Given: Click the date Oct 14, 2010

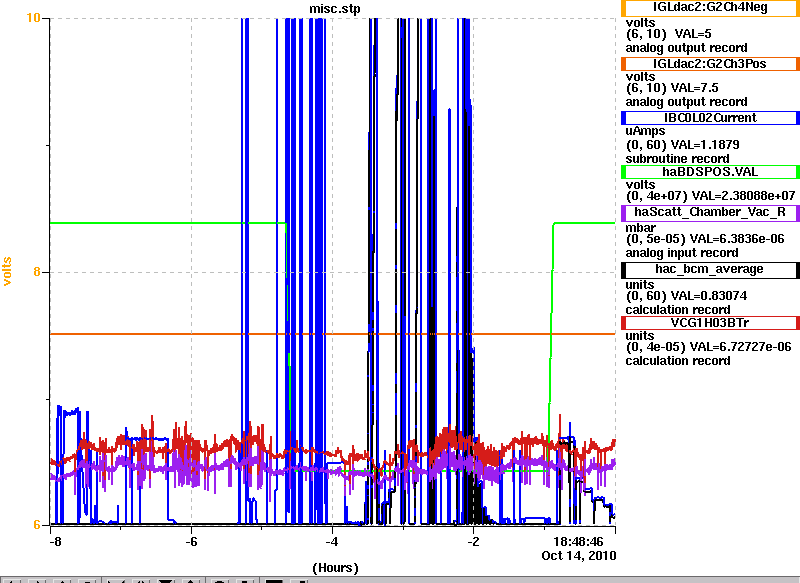Looking at the screenshot, I should pyautogui.click(x=579, y=555).
